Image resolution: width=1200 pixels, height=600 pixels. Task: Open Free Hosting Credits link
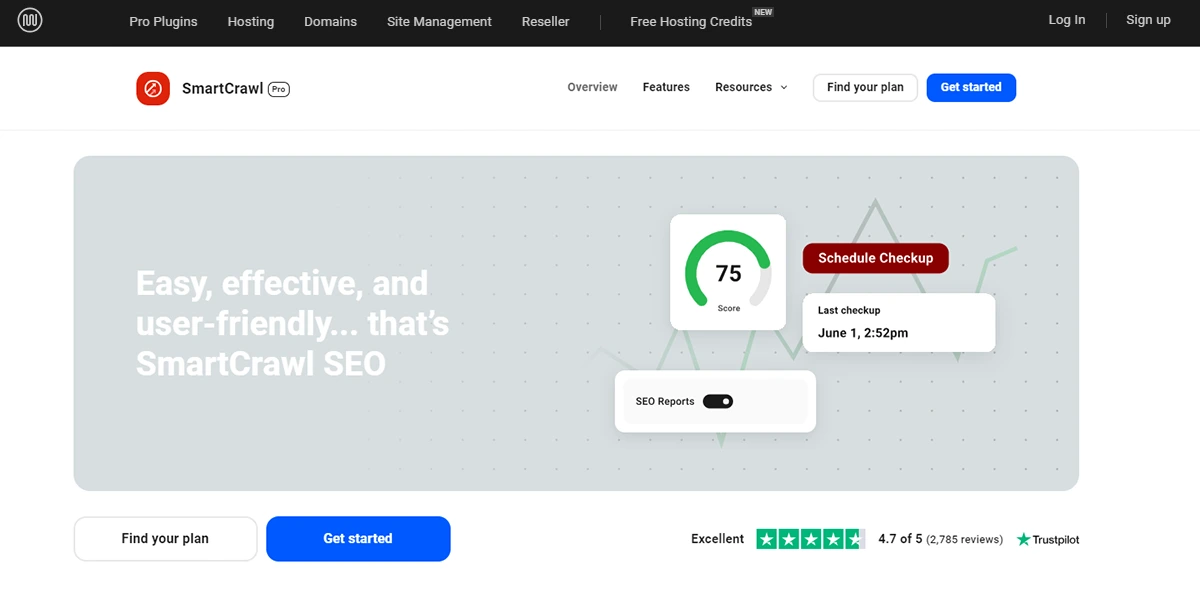pyautogui.click(x=691, y=21)
